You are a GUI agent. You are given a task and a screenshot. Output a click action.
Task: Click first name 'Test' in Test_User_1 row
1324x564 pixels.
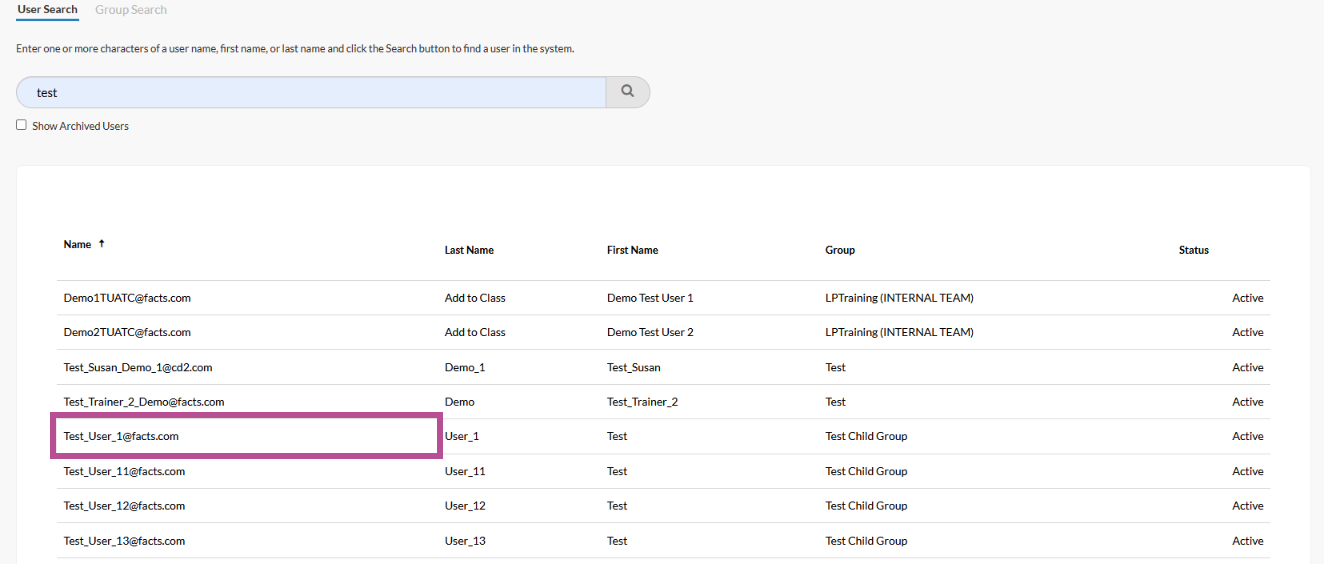[x=617, y=436]
